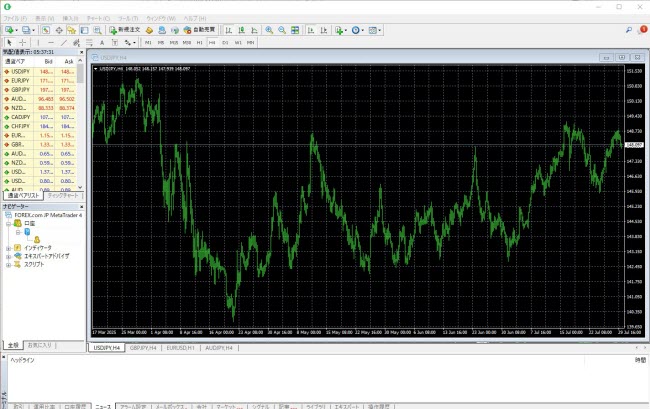Toggle the 自動売買 auto trading button

point(199,30)
